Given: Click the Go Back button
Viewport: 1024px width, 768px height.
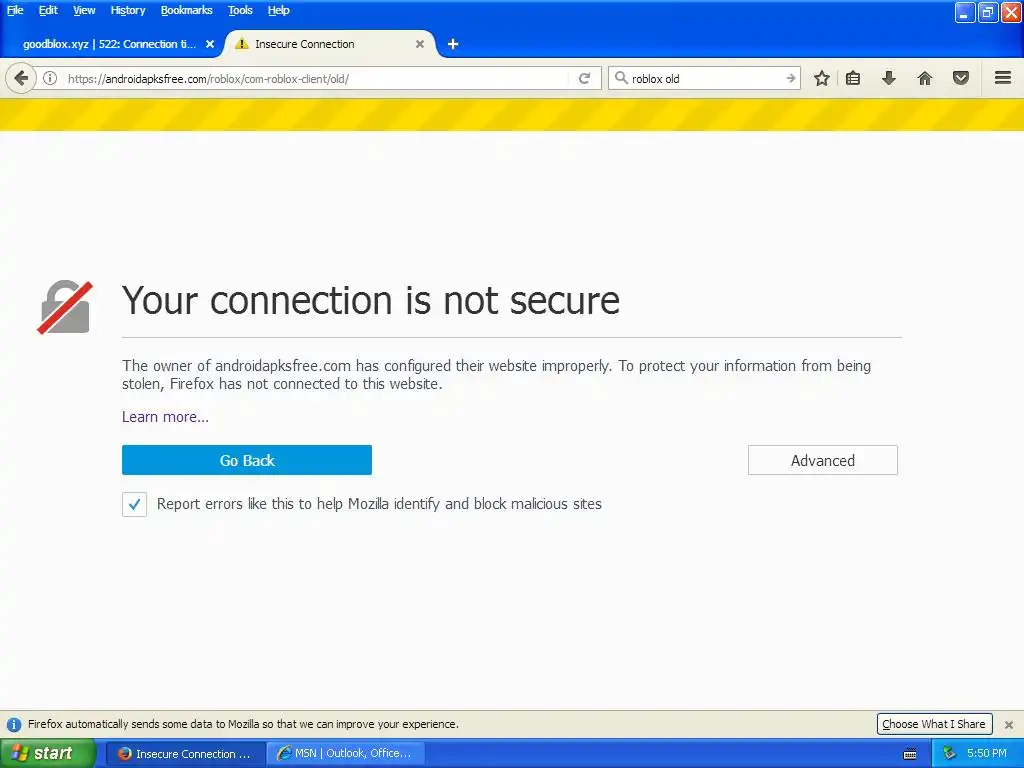Looking at the screenshot, I should point(247,460).
